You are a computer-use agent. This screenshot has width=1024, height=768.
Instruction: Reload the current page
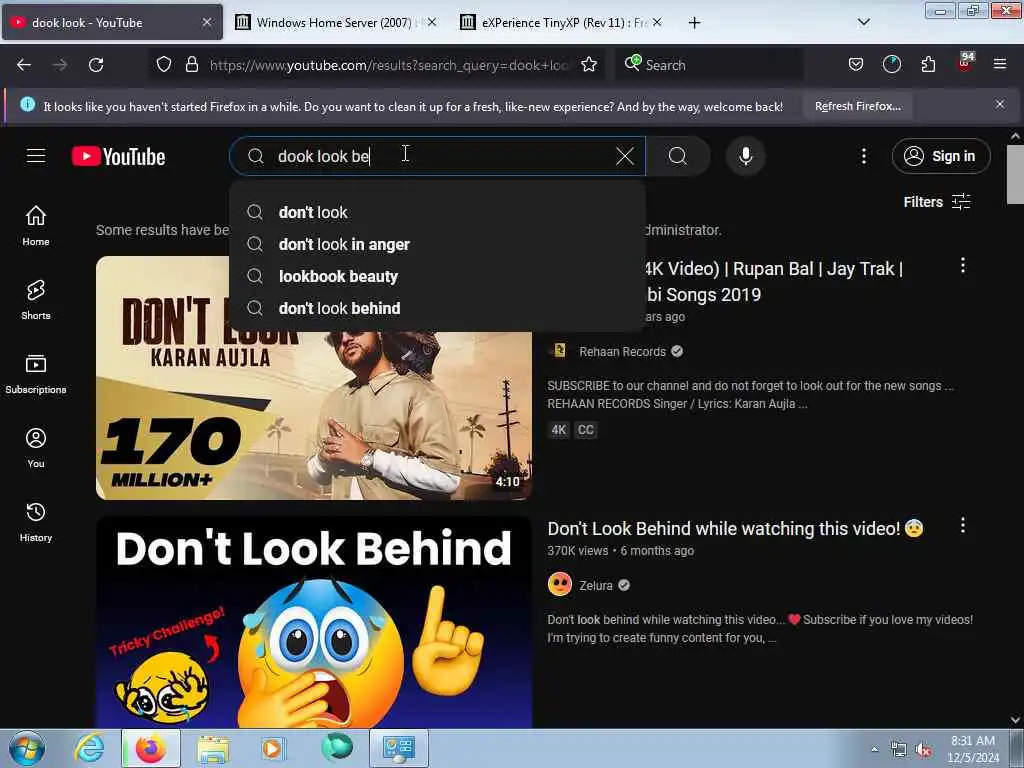pos(96,65)
